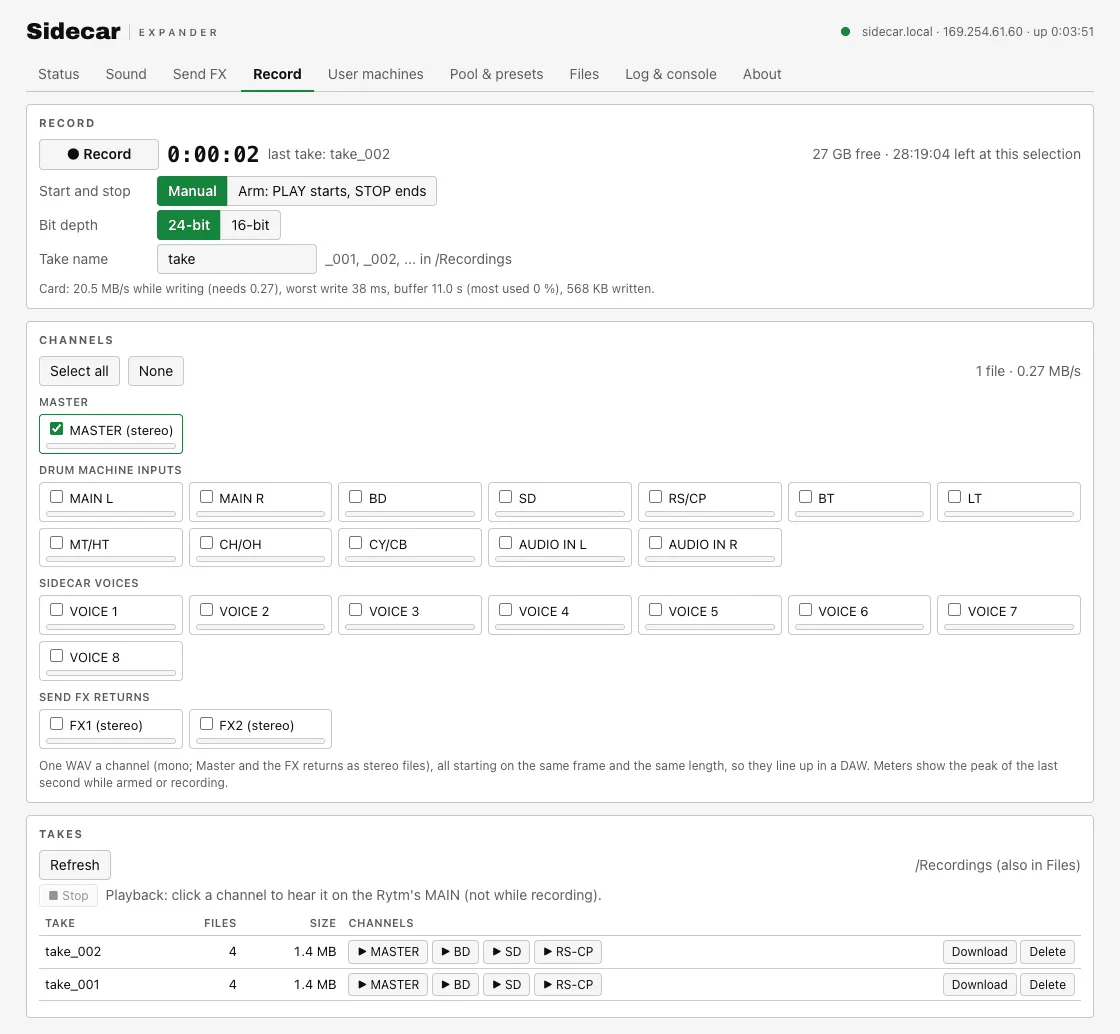Set bit depth to 24-bit
The height and width of the screenshot is (1034, 1120).
pyautogui.click(x=189, y=225)
